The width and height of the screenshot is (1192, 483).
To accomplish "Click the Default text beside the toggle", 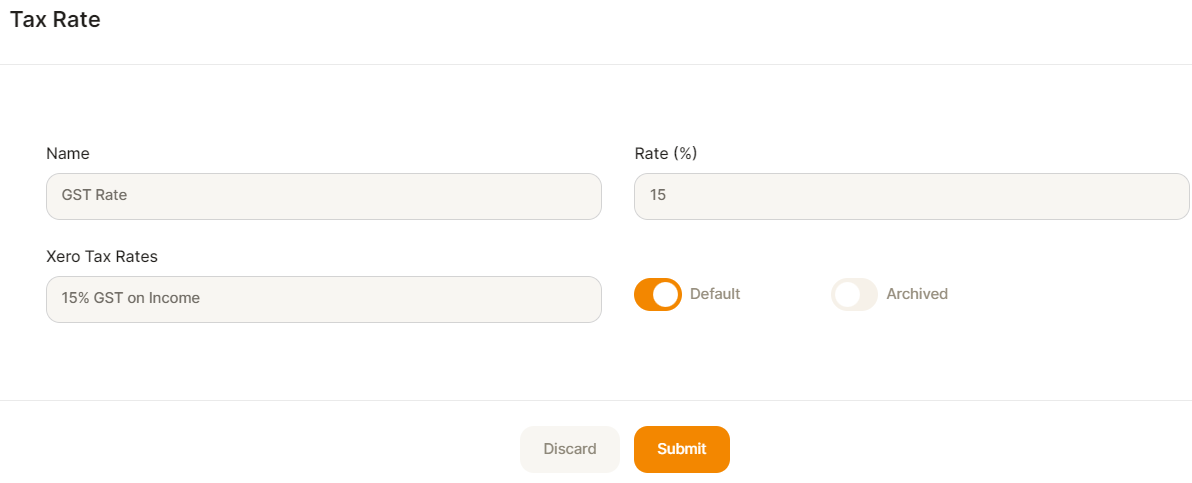I will 715,294.
